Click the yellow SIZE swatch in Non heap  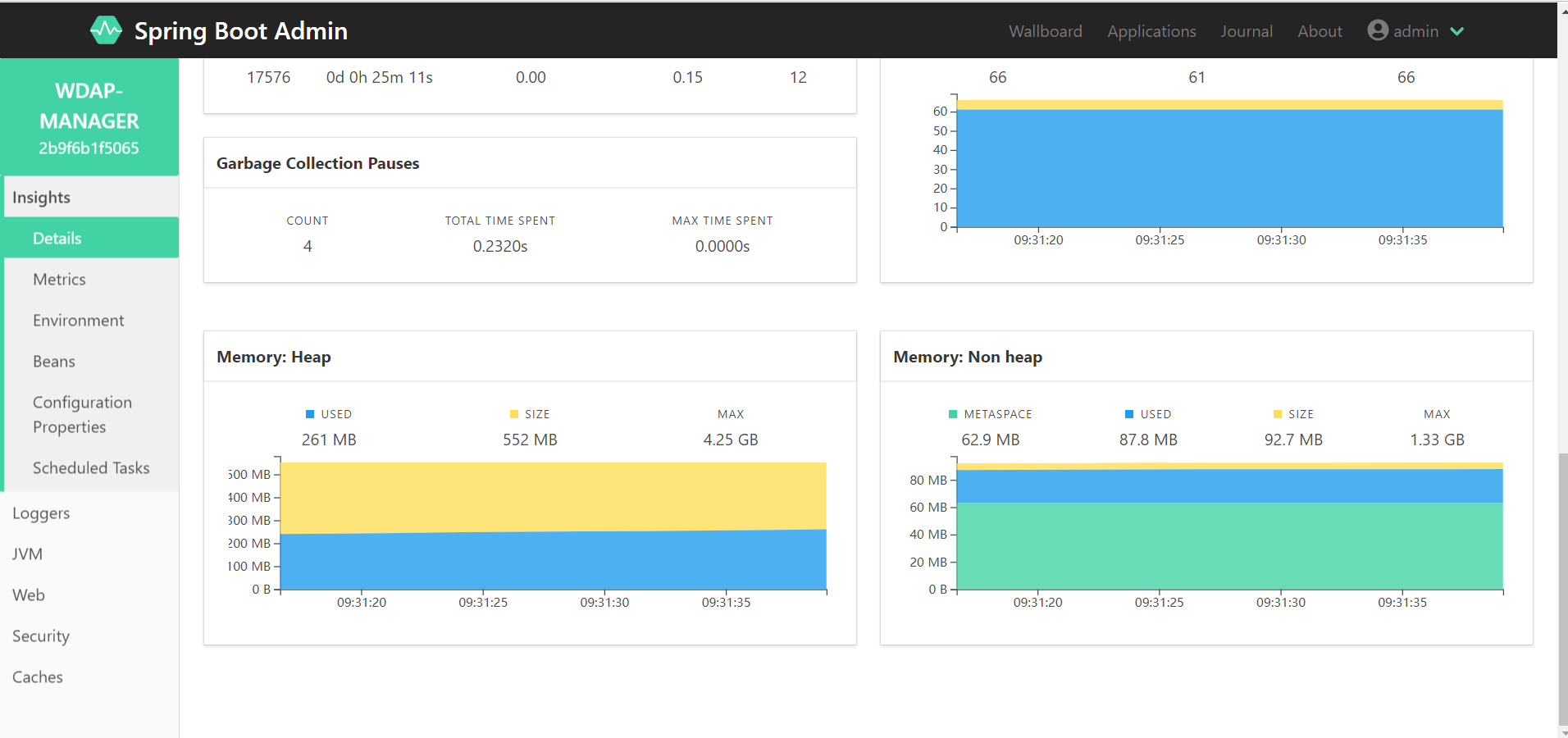[x=1278, y=414]
